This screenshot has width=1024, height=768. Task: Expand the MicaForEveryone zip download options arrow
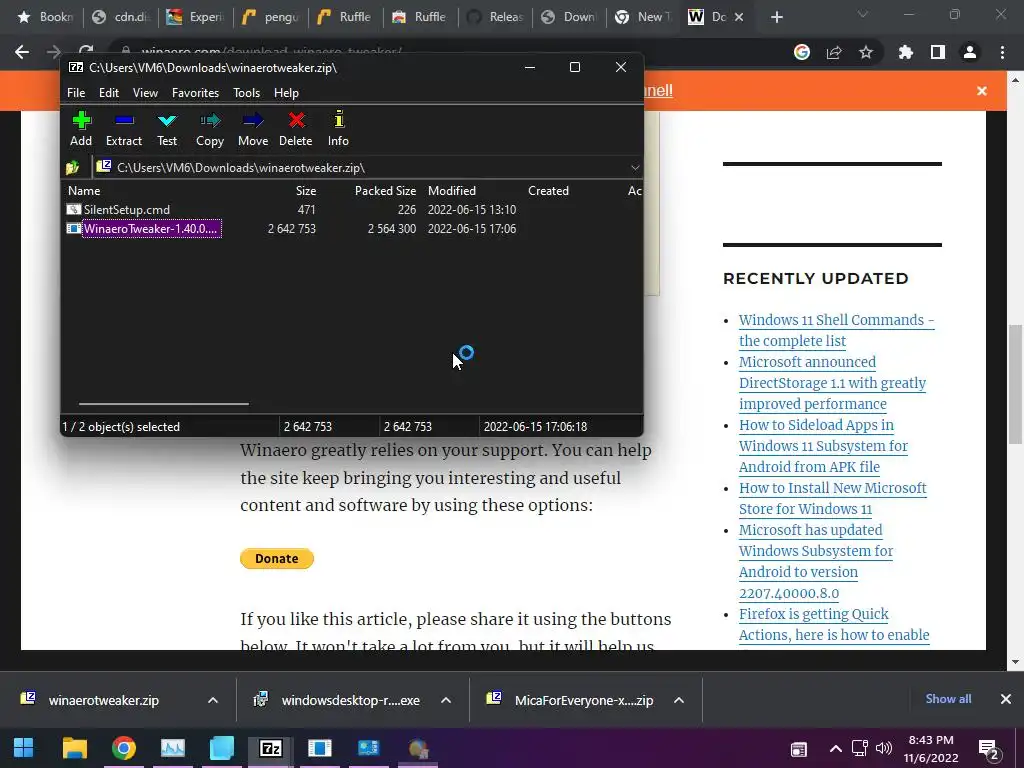pyautogui.click(x=679, y=700)
